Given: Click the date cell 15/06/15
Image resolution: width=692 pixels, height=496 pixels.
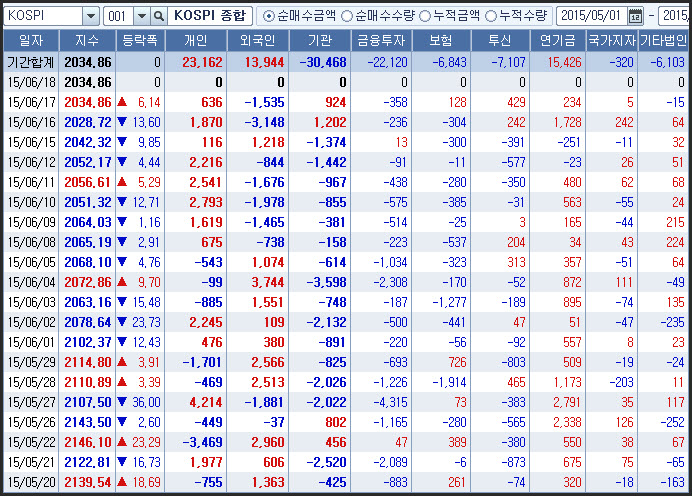Looking at the screenshot, I should [31, 143].
